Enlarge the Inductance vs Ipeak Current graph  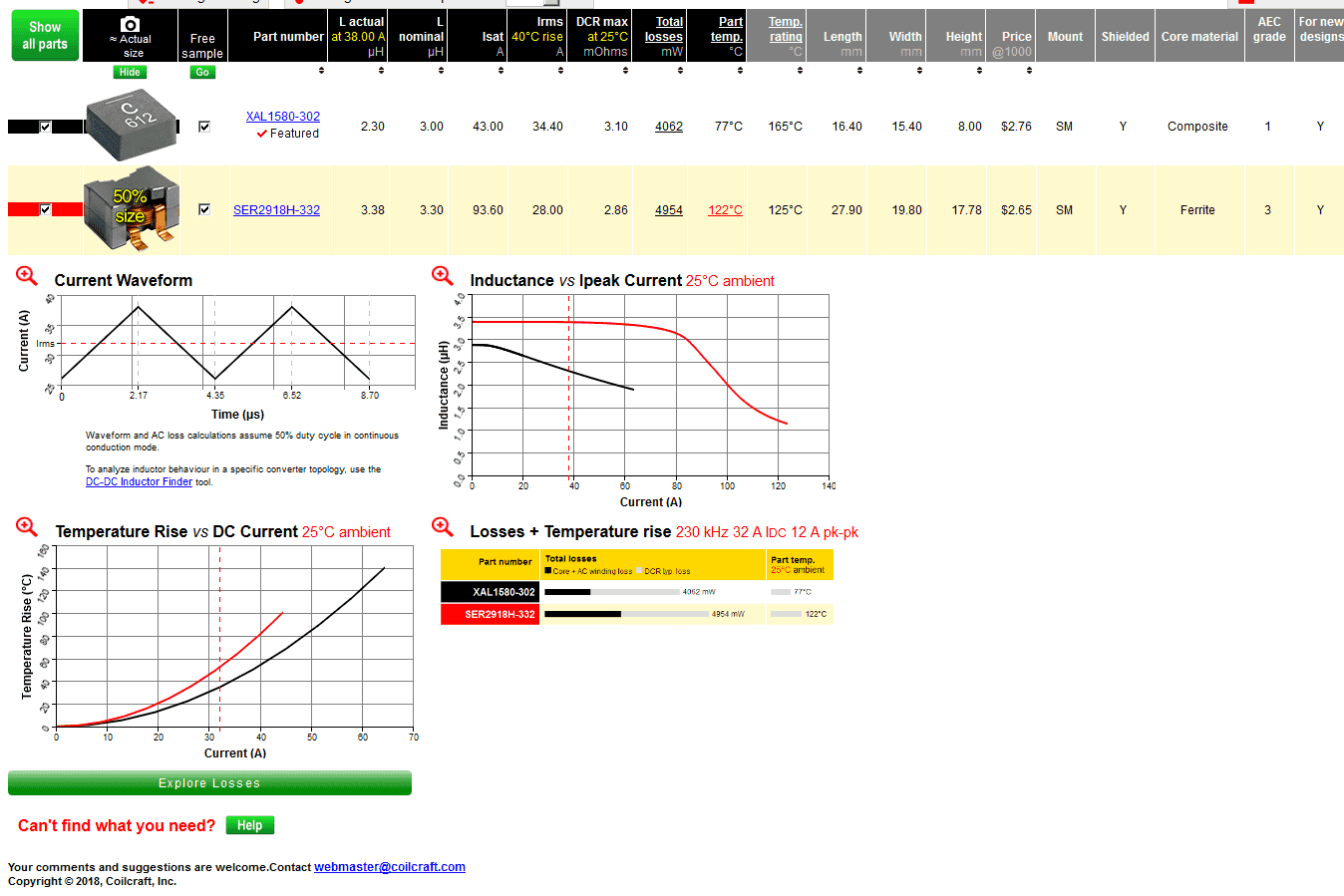point(443,276)
